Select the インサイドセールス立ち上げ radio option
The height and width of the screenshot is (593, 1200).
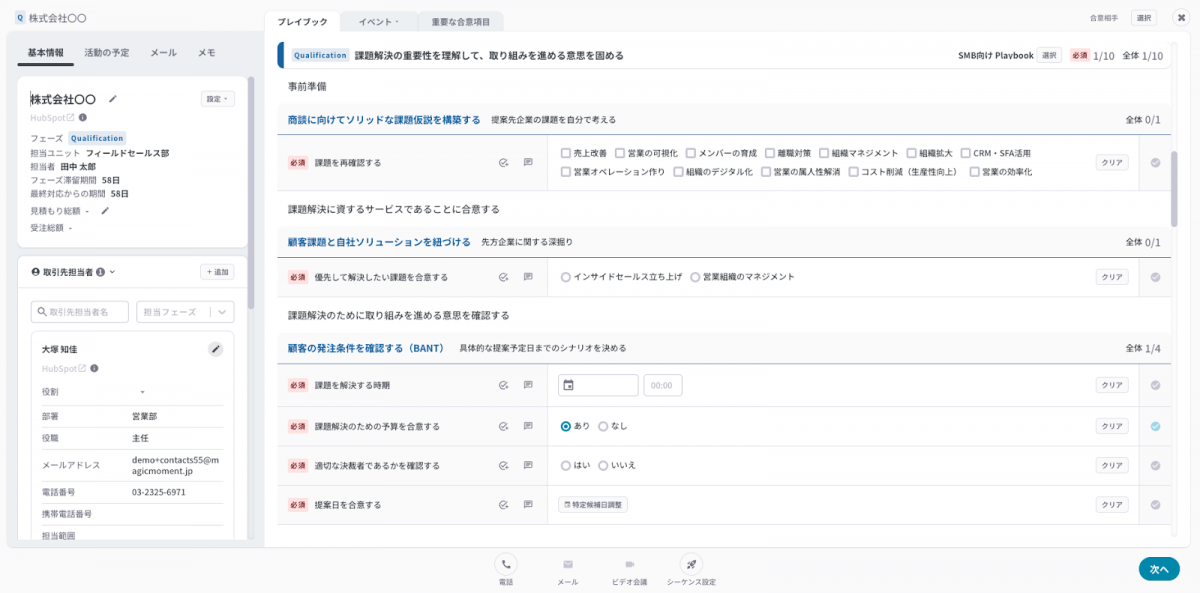click(x=566, y=277)
